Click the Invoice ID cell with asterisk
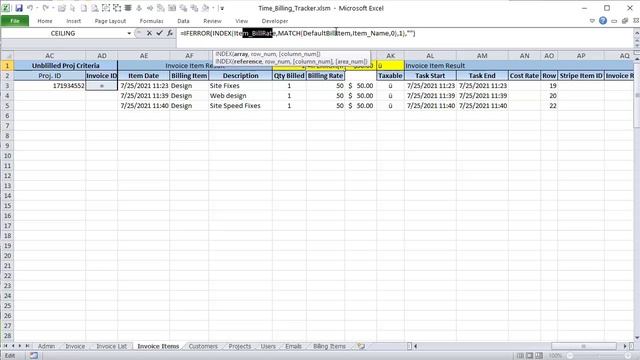The image size is (640, 360). pos(102,86)
